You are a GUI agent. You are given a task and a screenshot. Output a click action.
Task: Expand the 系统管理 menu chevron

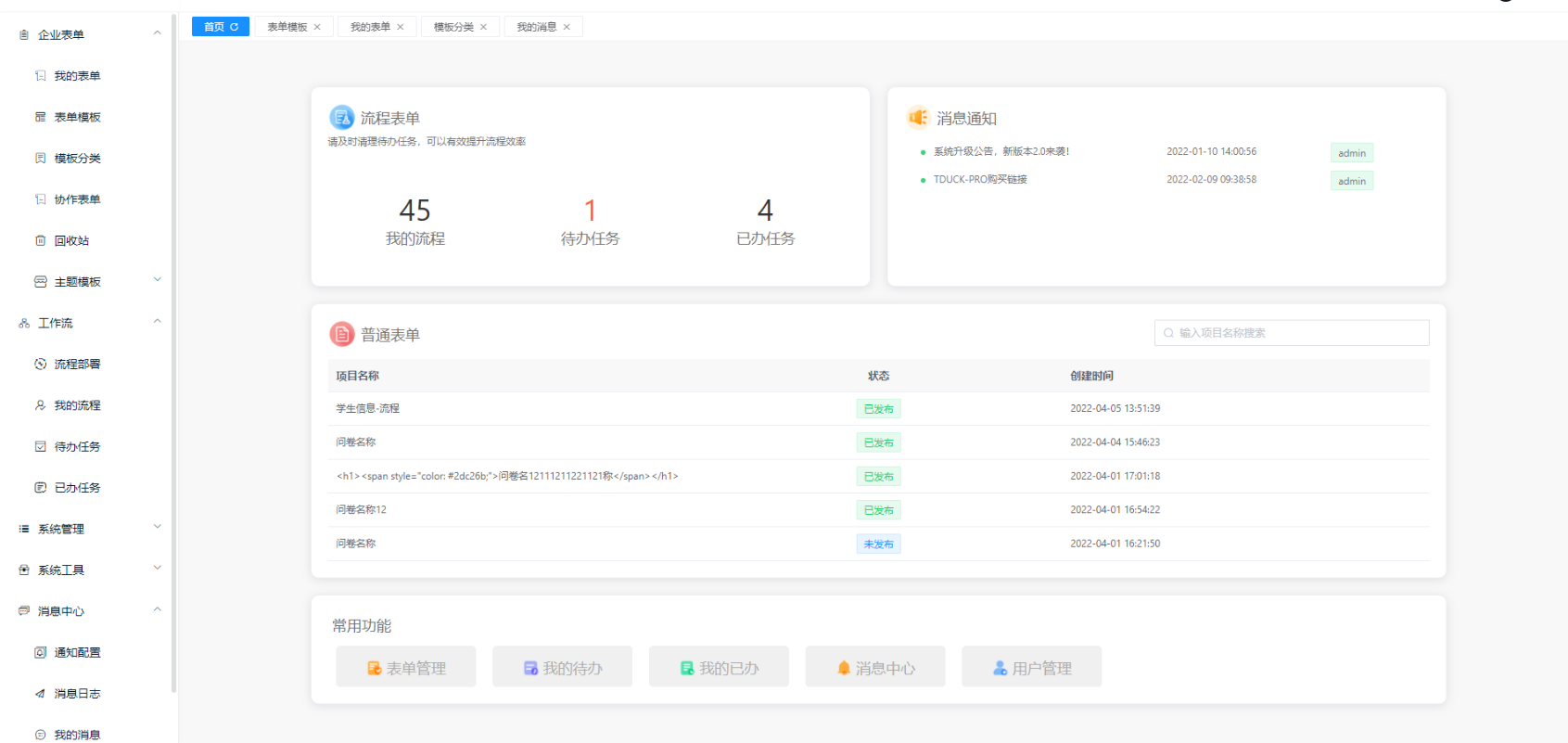point(157,527)
